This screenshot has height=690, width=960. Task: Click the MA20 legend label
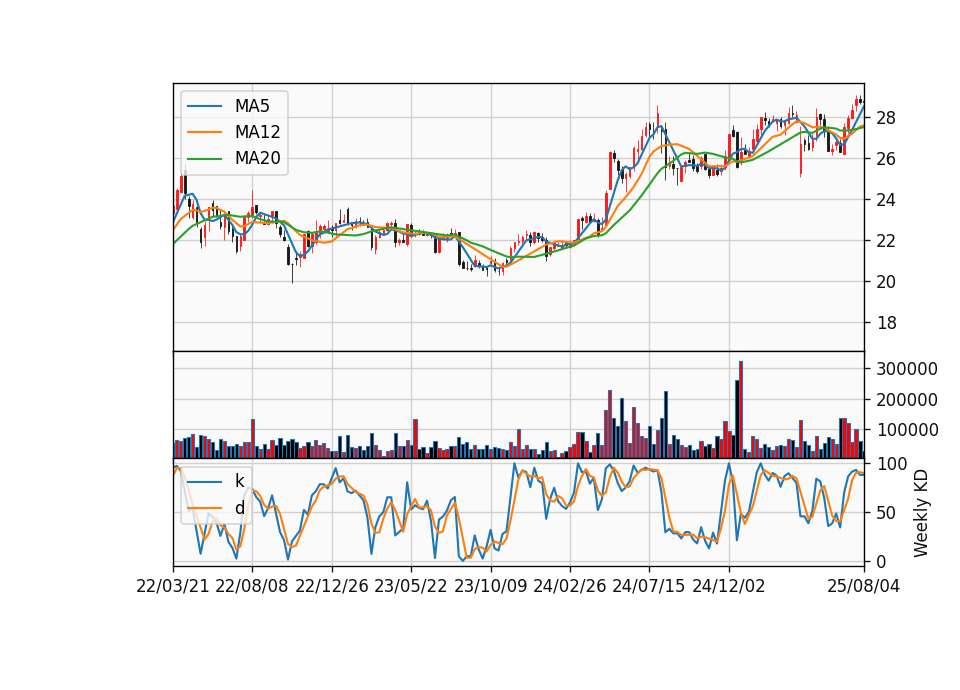[257, 158]
